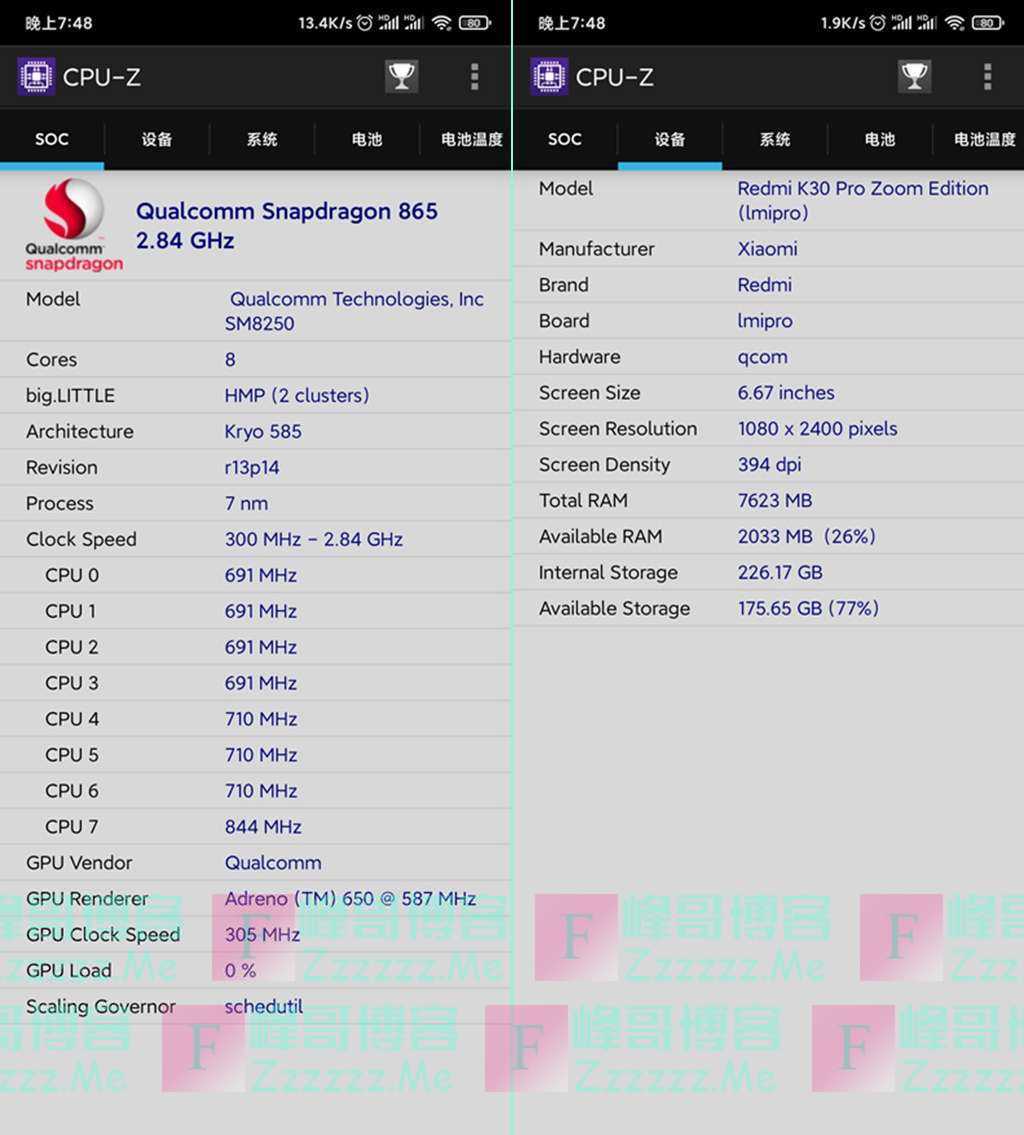Tap the Scaling Governor schedutil row

click(255, 1006)
